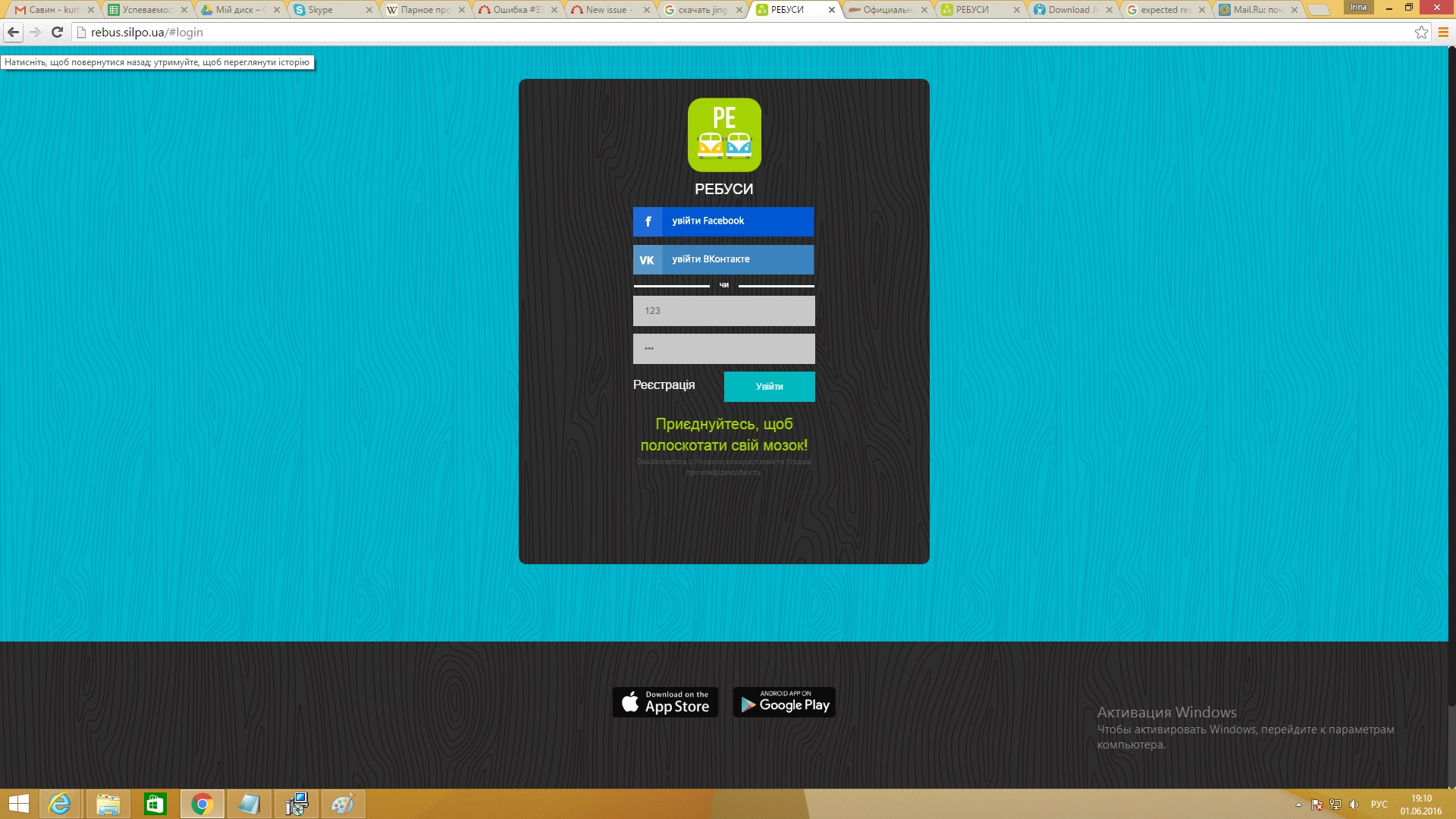Focus the login field containing 123

point(723,311)
